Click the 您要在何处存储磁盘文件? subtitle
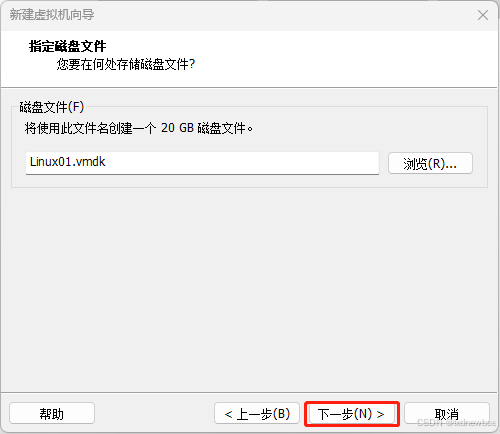The width and height of the screenshot is (500, 434). pos(126,64)
